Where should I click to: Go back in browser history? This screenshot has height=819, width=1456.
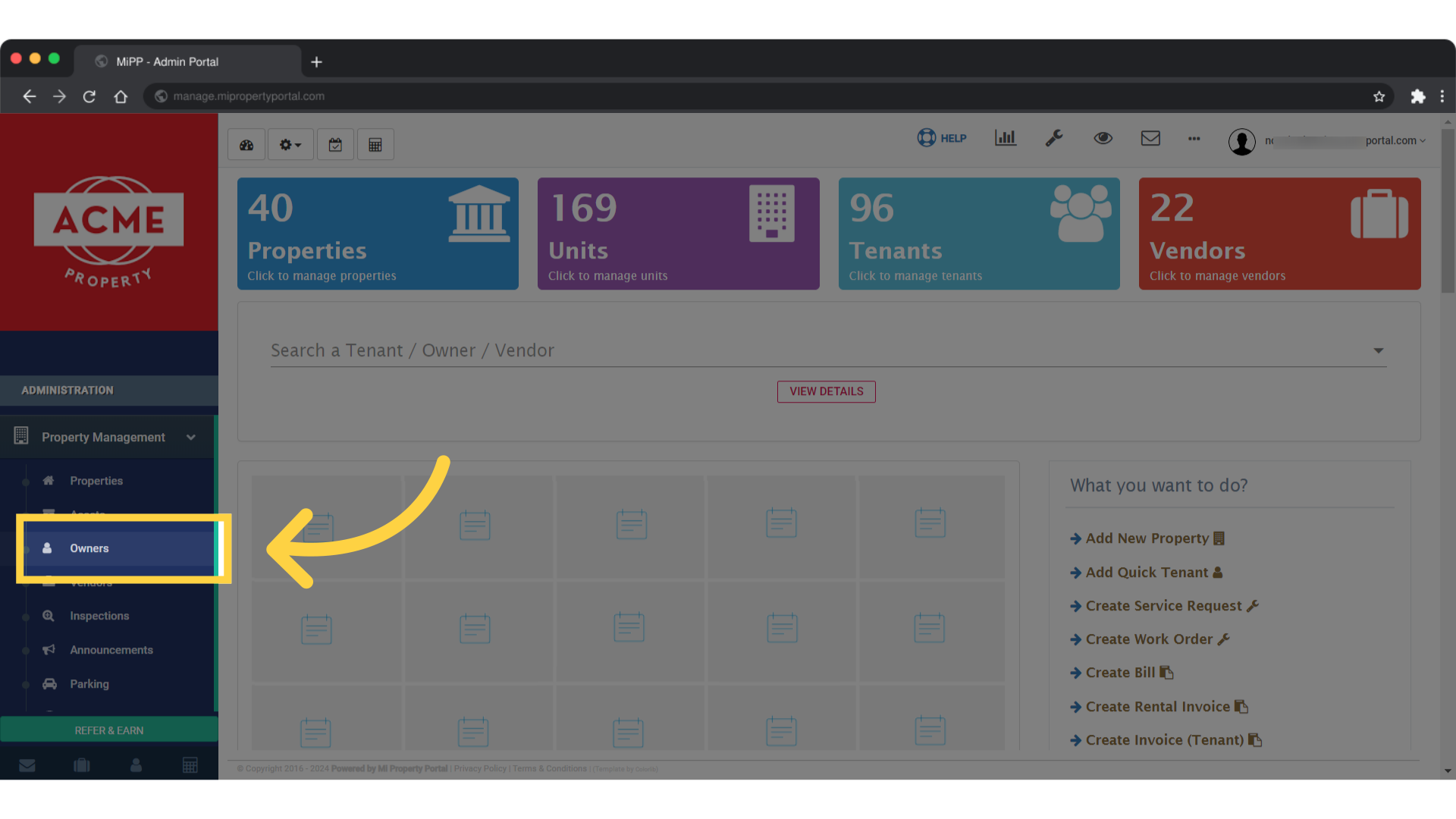tap(30, 96)
